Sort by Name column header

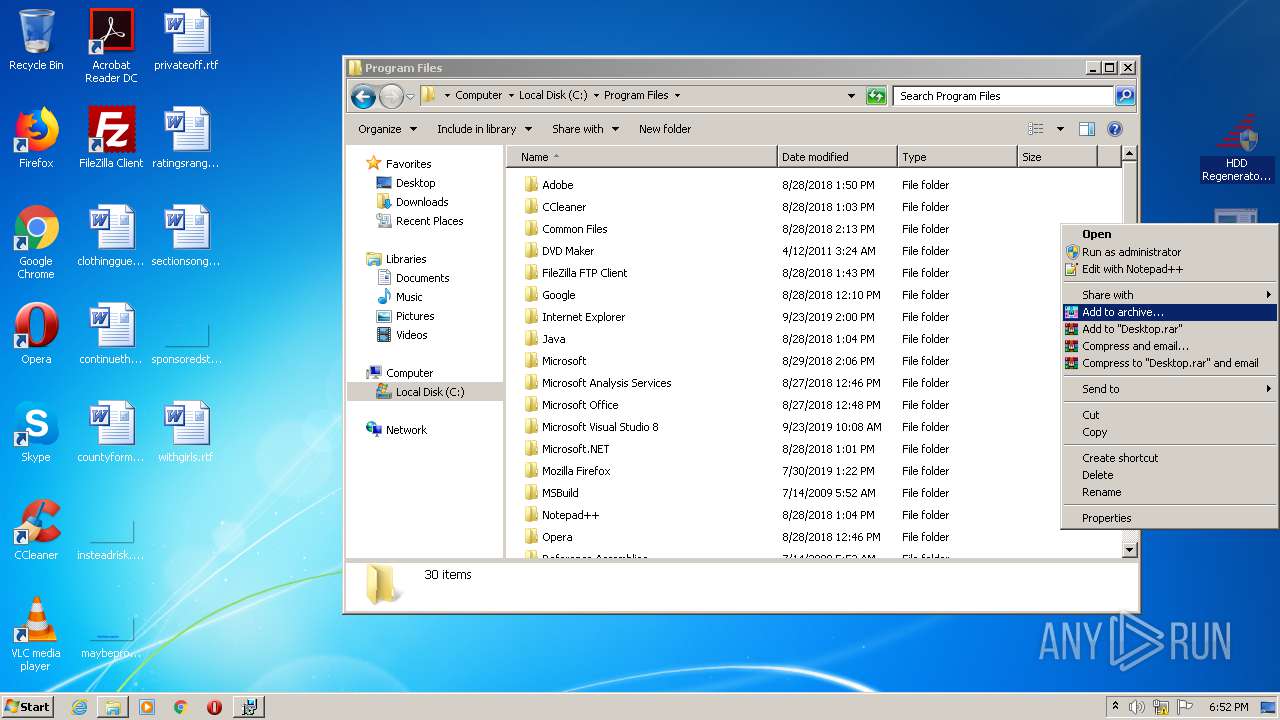tap(642, 157)
